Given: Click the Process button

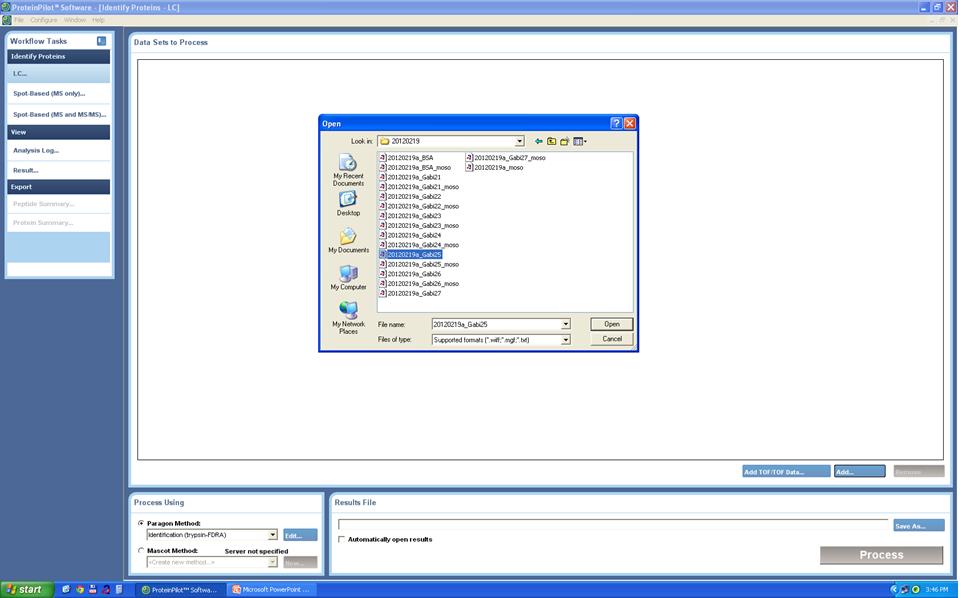Looking at the screenshot, I should click(x=881, y=555).
